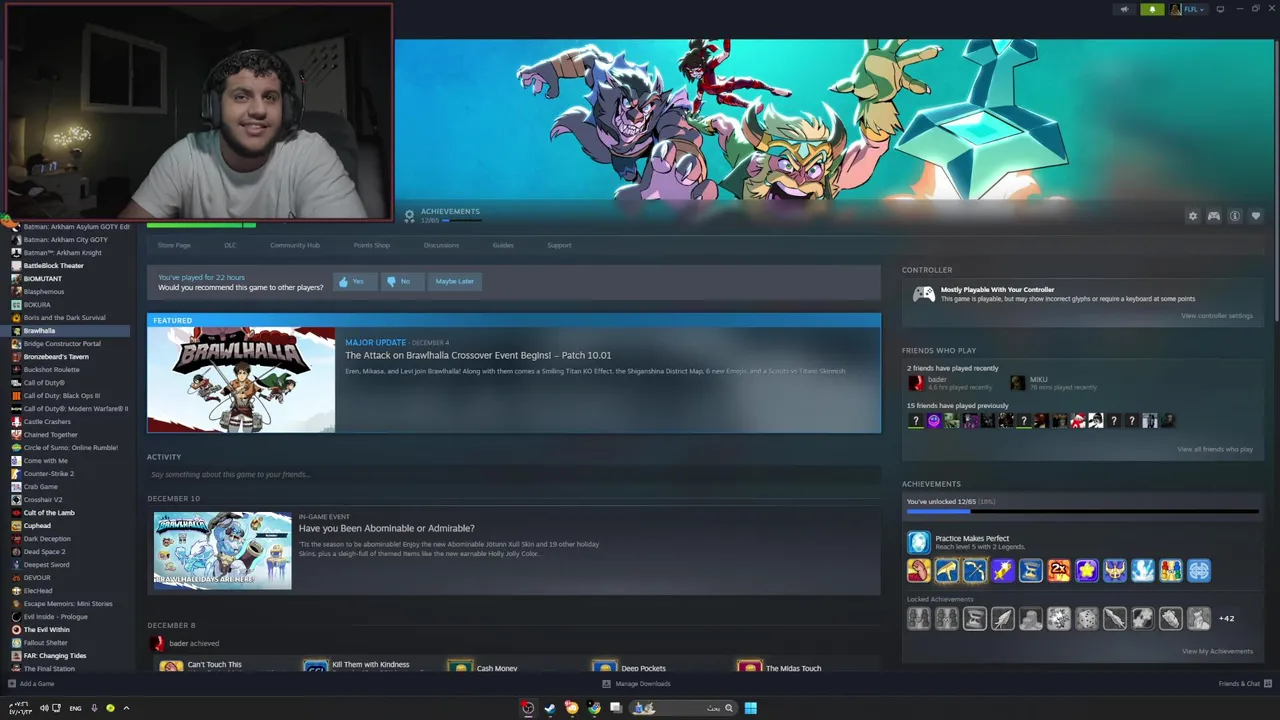Open View My Achievements link
Image resolution: width=1280 pixels, height=720 pixels.
click(1217, 651)
